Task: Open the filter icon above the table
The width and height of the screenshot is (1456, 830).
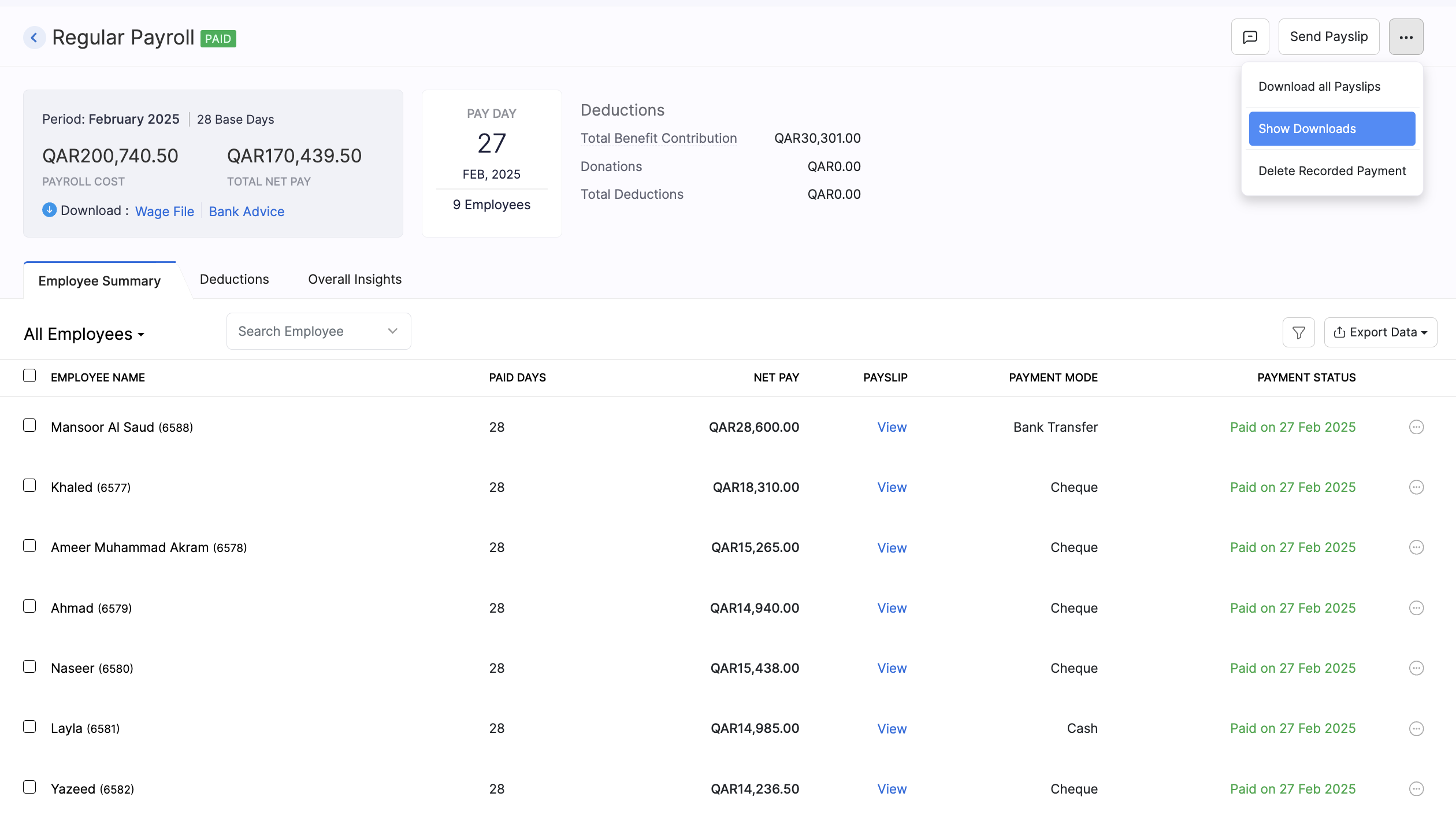Action: [1298, 332]
